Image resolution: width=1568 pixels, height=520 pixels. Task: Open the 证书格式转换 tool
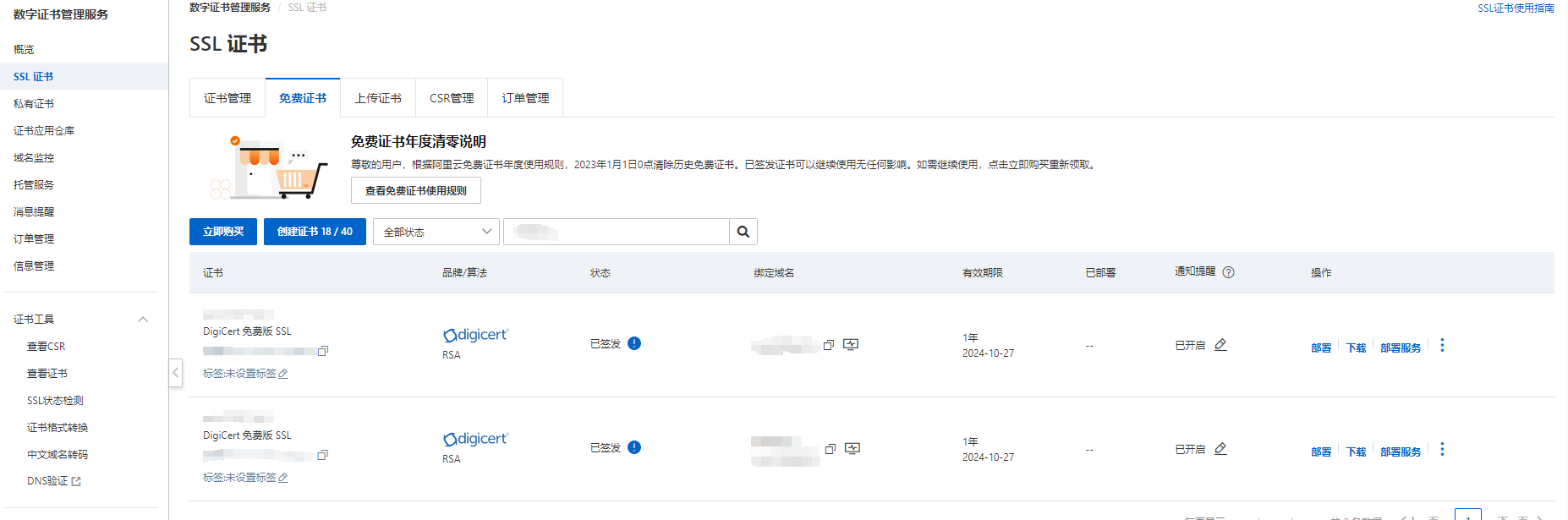click(x=58, y=428)
